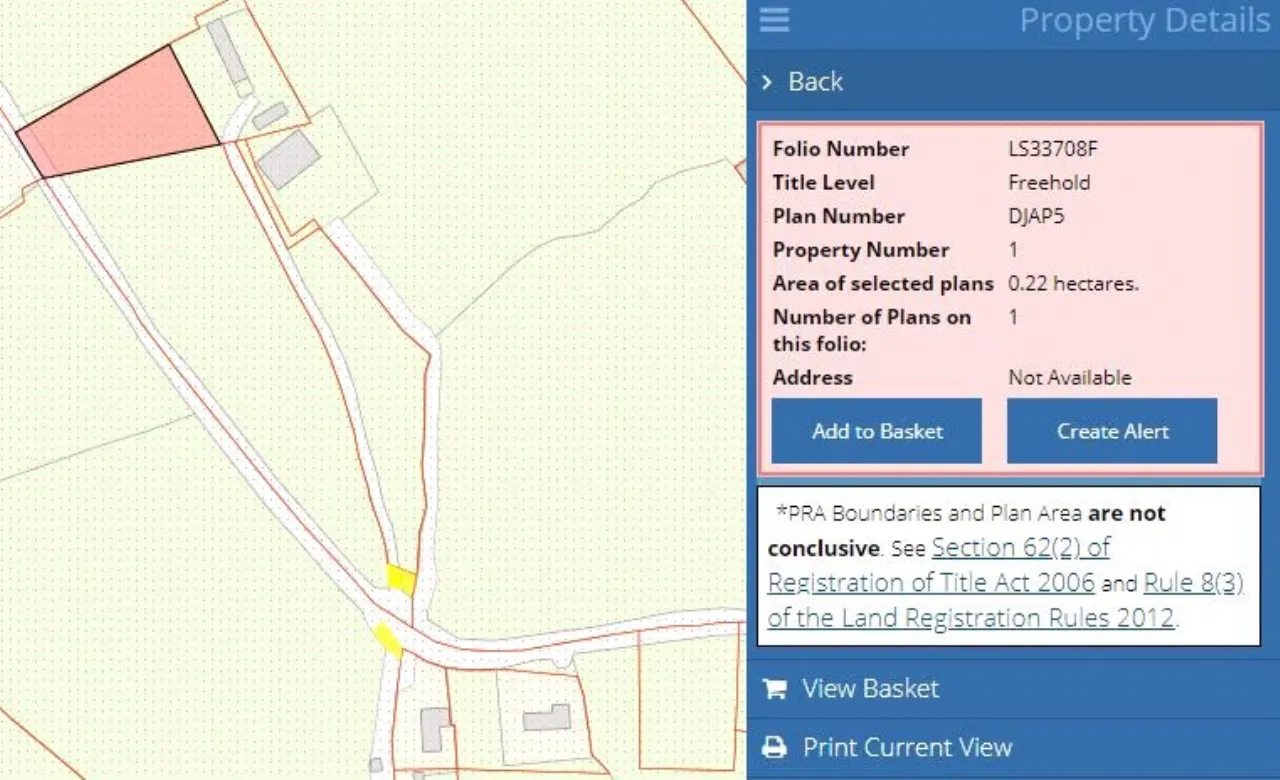Screen dimensions: 1280x780
Task: Select View Basket from the sidebar
Action: pos(870,688)
